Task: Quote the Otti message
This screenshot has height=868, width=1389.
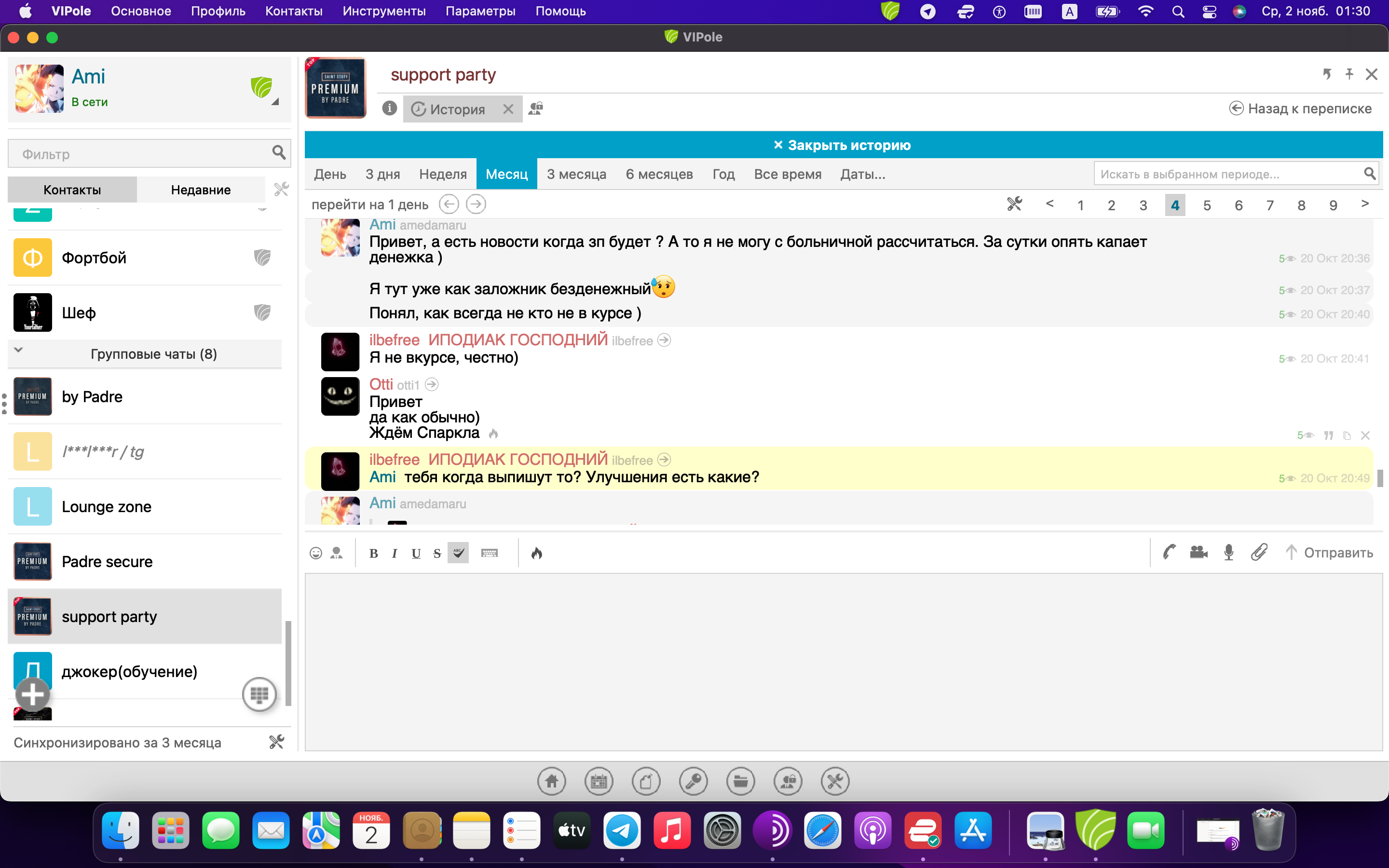Action: (x=1328, y=435)
